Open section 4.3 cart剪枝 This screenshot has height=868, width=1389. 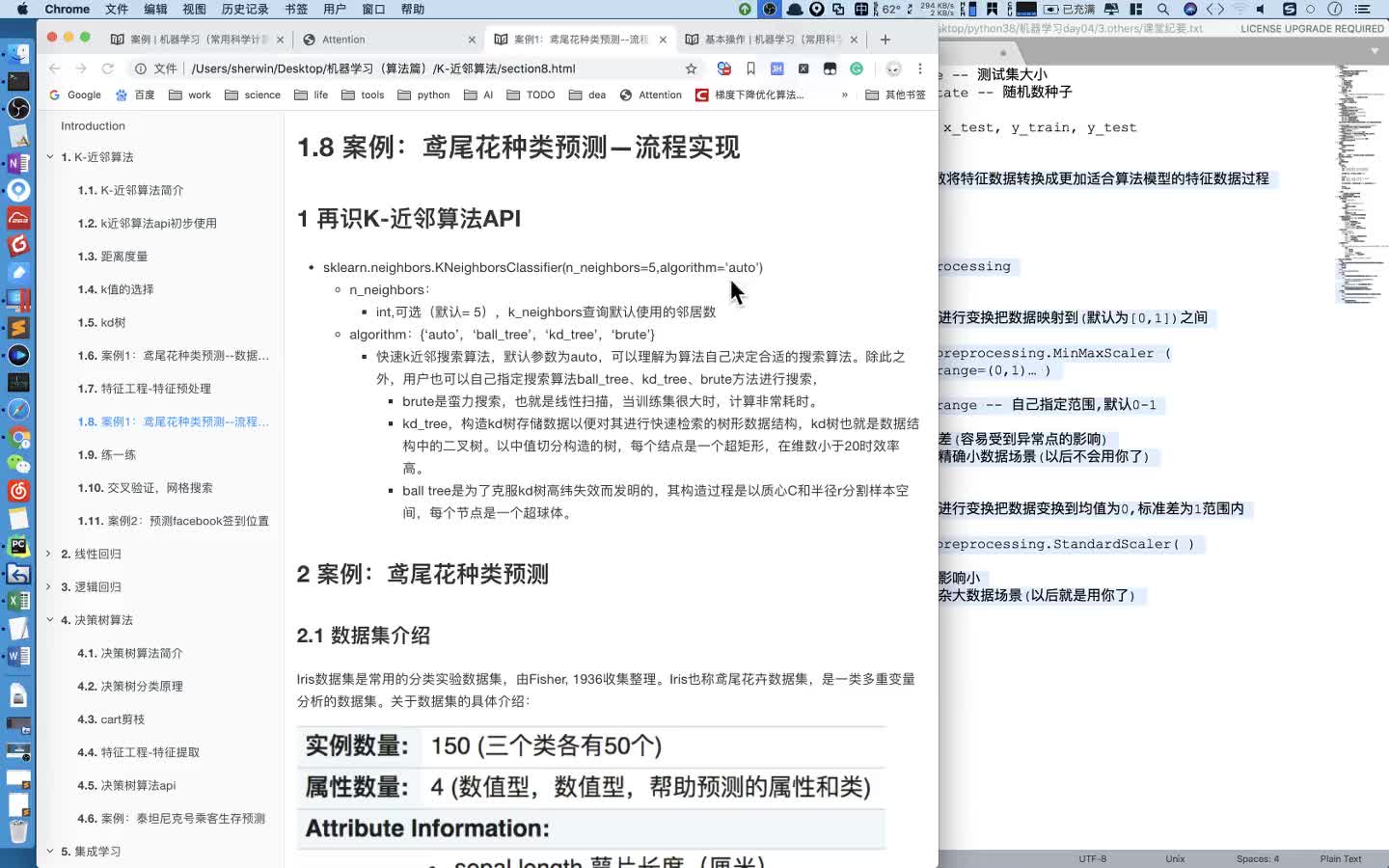click(x=111, y=719)
